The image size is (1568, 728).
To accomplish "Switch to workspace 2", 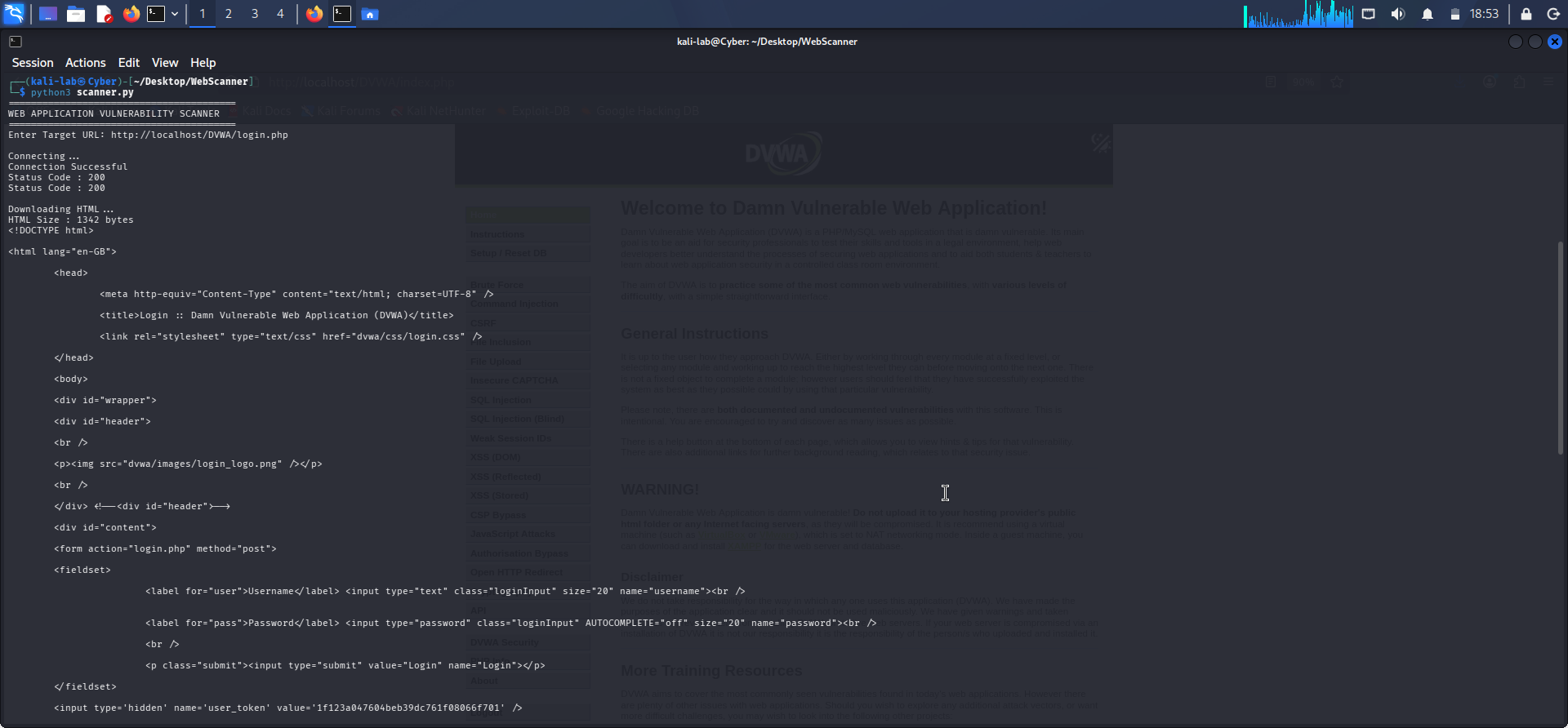I will point(229,14).
